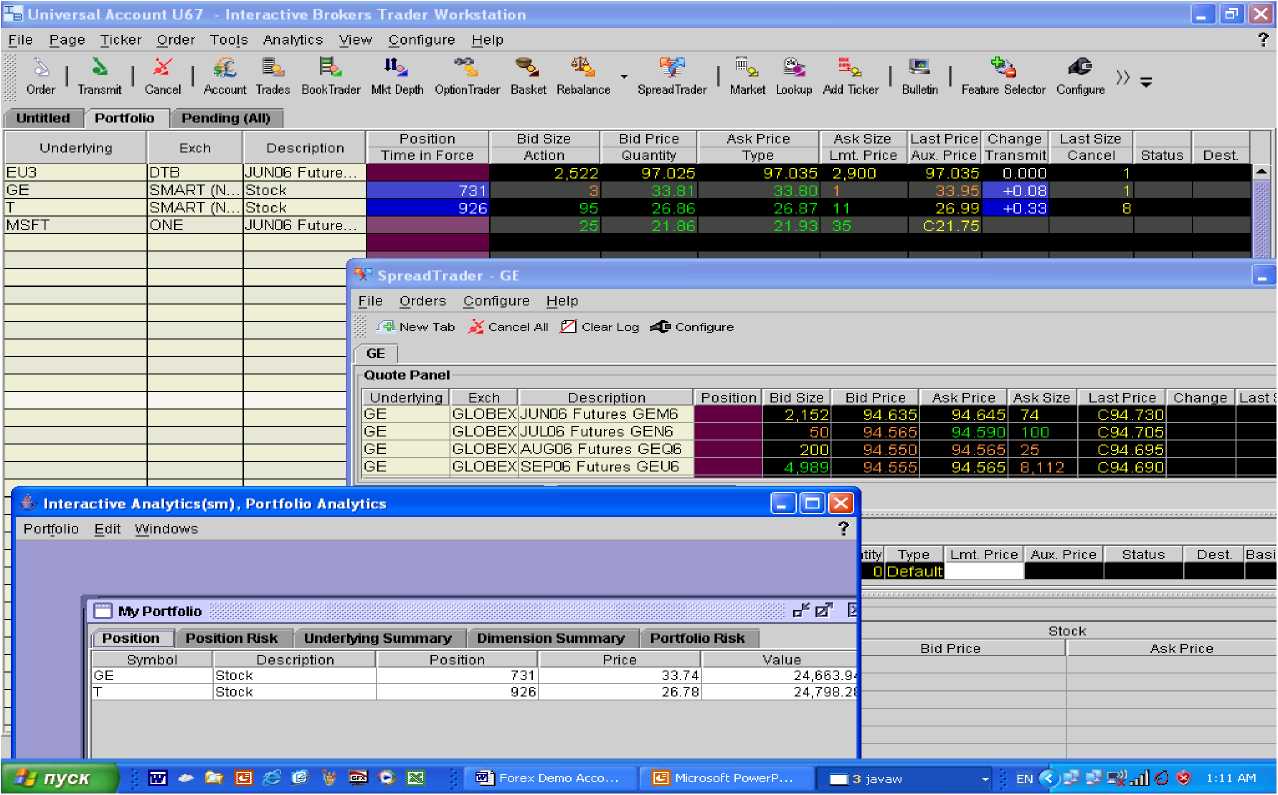Open the Tools menu
The height and width of the screenshot is (795, 1278).
228,40
